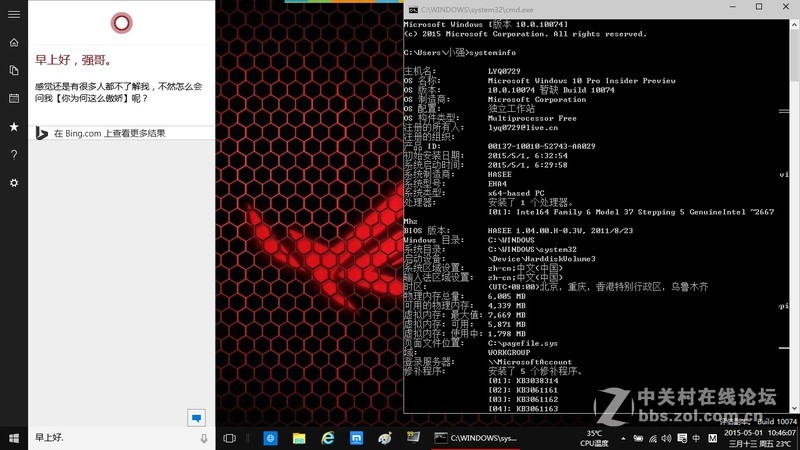Maximize the cmd.exe window

759,7
